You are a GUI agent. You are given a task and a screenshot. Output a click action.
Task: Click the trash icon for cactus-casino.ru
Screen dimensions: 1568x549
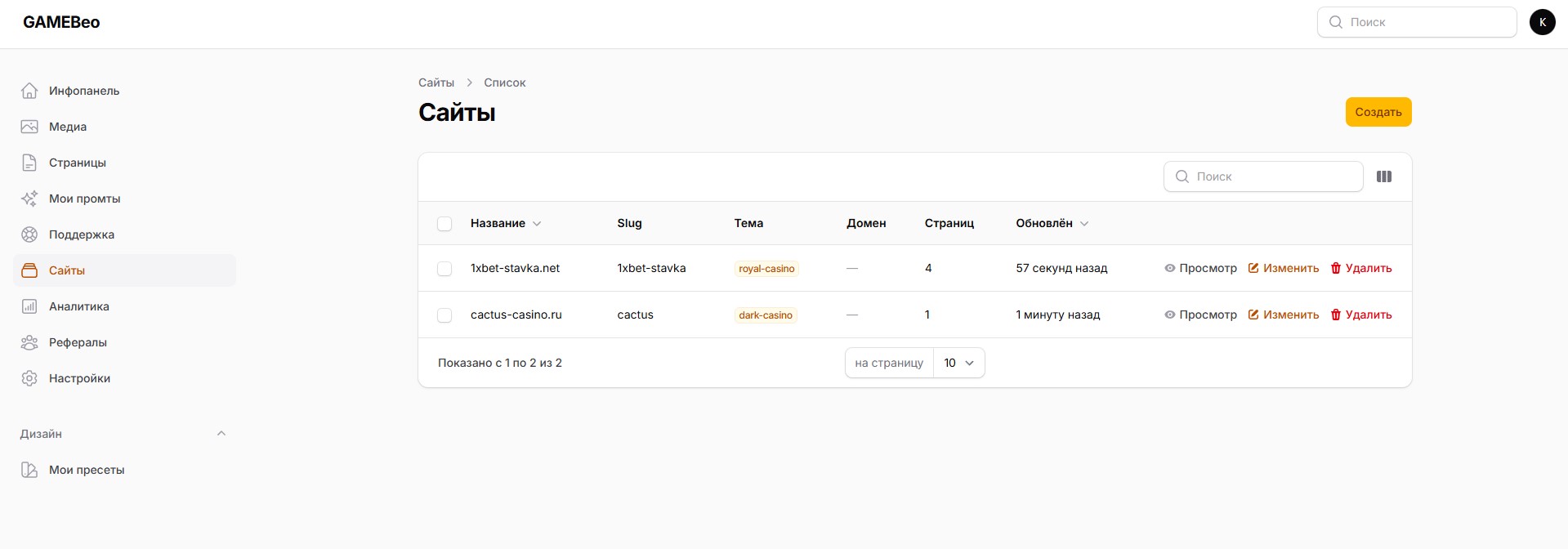(x=1336, y=315)
